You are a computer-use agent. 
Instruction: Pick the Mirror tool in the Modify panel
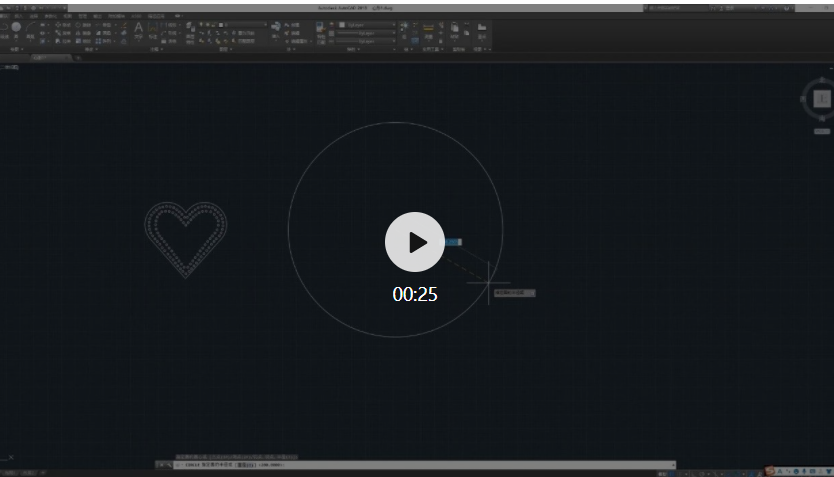pos(83,33)
